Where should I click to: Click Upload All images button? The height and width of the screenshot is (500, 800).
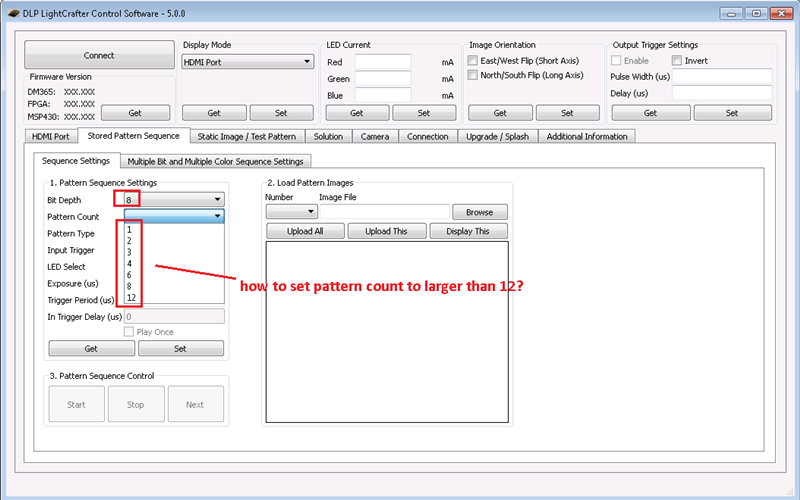tap(305, 231)
